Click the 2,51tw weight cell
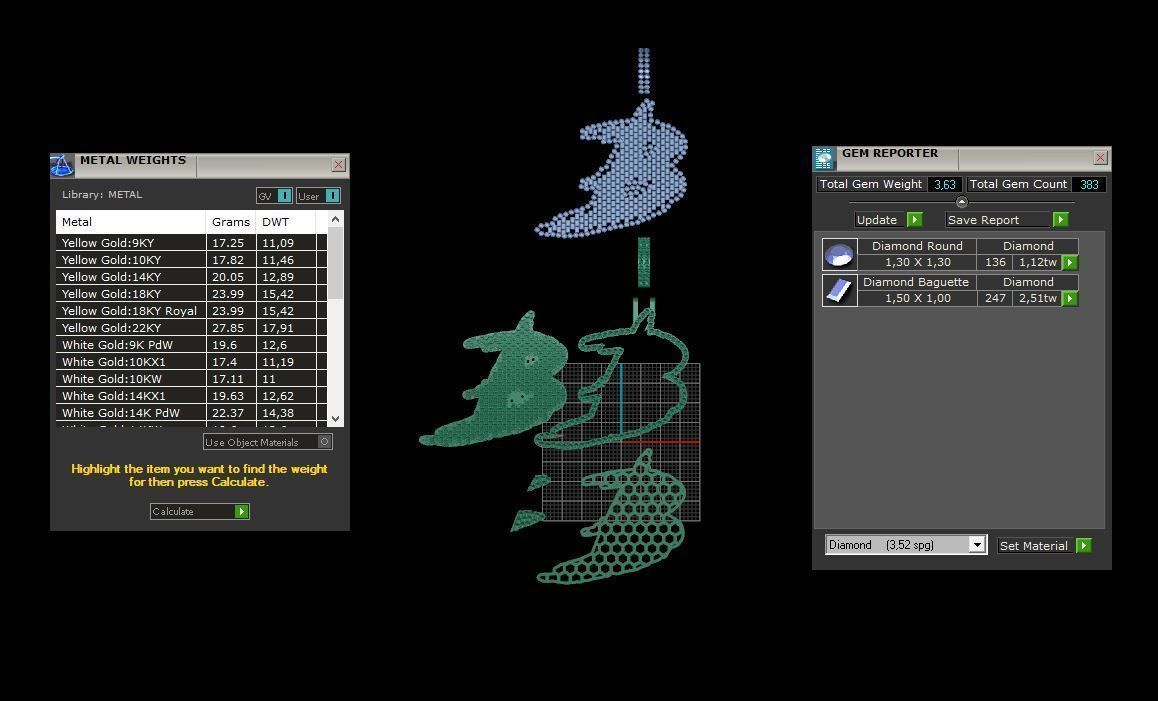 [1038, 298]
